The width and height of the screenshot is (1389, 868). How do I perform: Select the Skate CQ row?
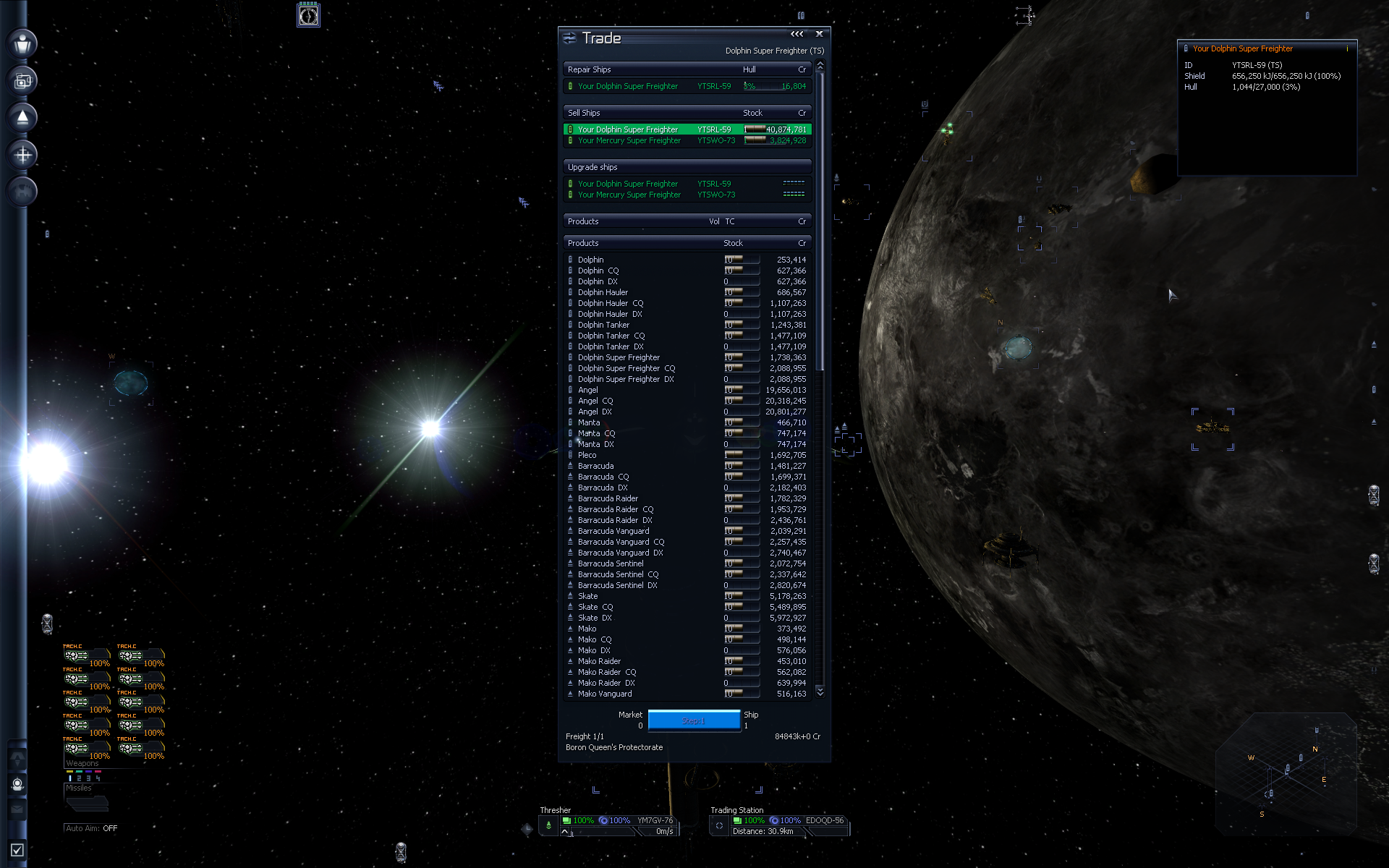(687, 607)
